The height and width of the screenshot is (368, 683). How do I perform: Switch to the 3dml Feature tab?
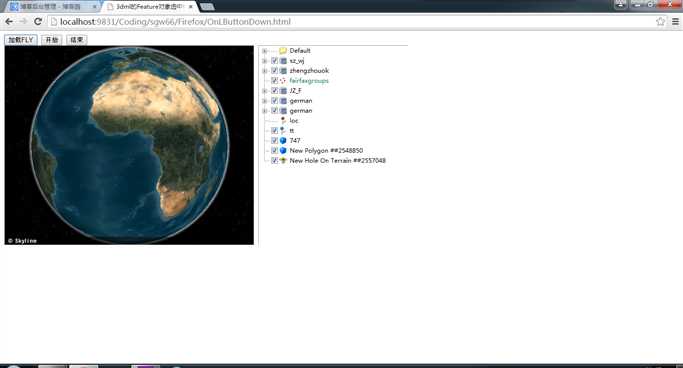pyautogui.click(x=149, y=7)
